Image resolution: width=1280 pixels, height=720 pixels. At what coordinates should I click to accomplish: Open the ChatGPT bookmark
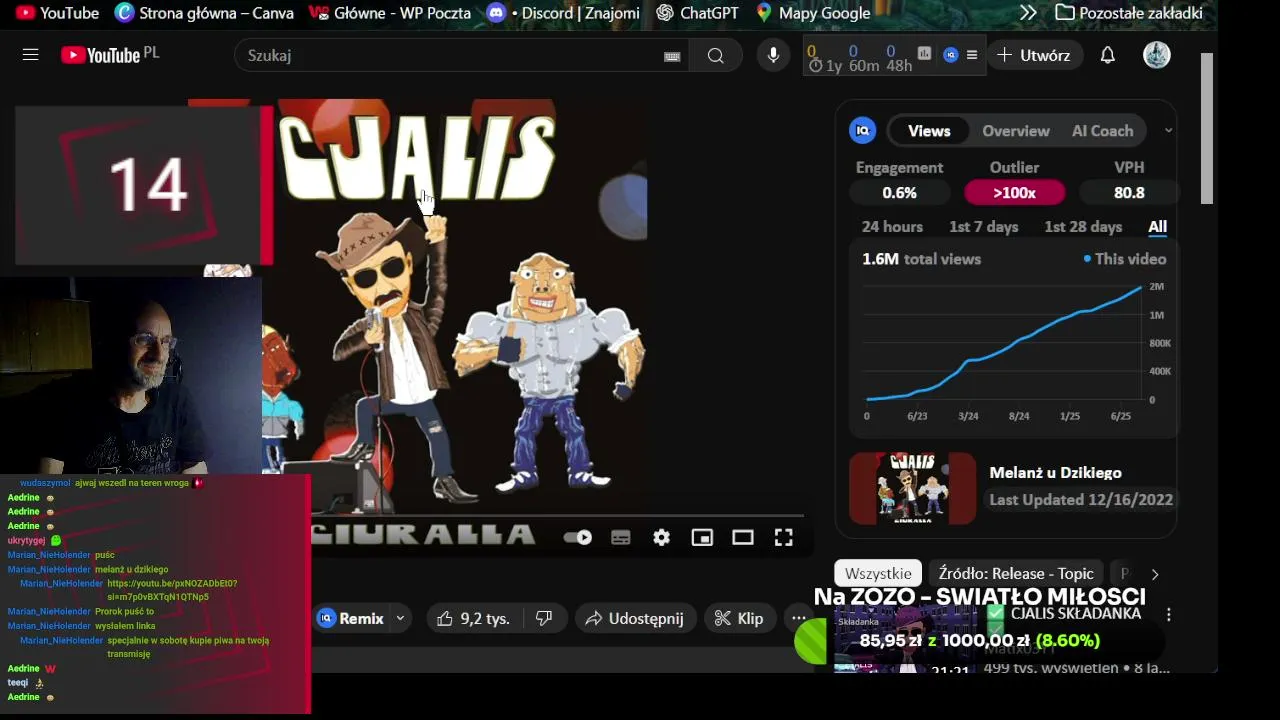click(697, 13)
